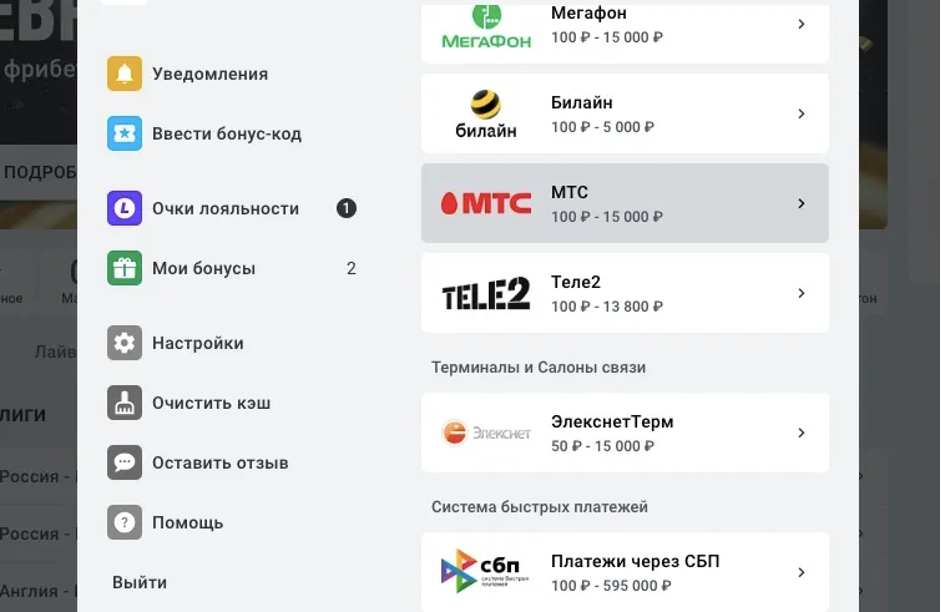Click the Билайн bee logo

coord(486,105)
